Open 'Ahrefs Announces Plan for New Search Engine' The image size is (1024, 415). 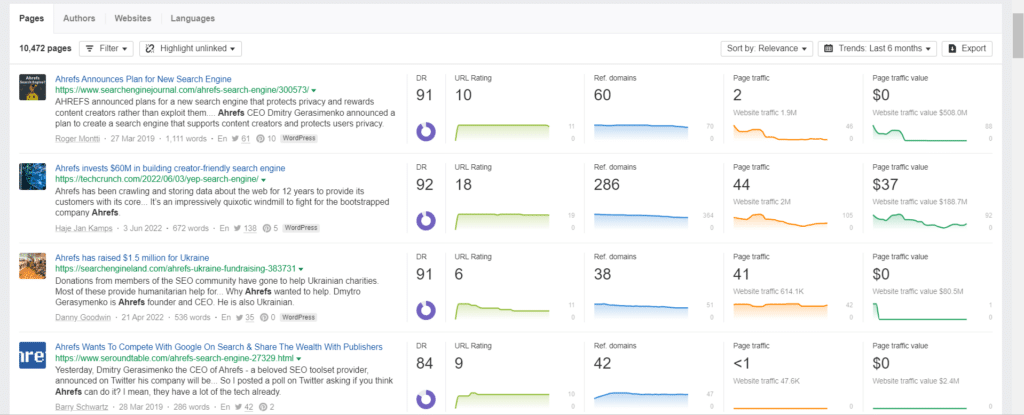tap(143, 79)
